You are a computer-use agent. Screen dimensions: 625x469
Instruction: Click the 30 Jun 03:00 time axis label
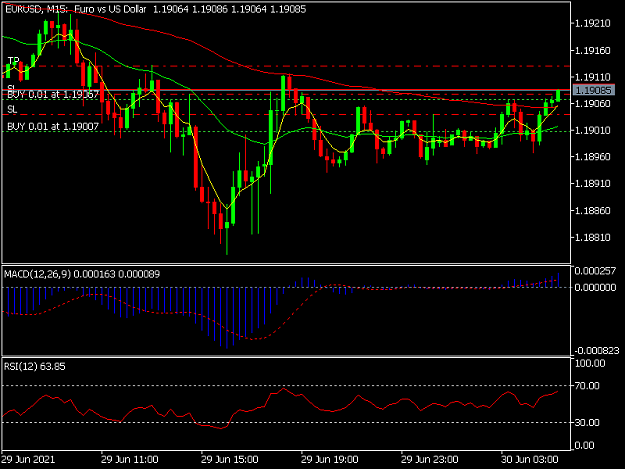click(530, 459)
